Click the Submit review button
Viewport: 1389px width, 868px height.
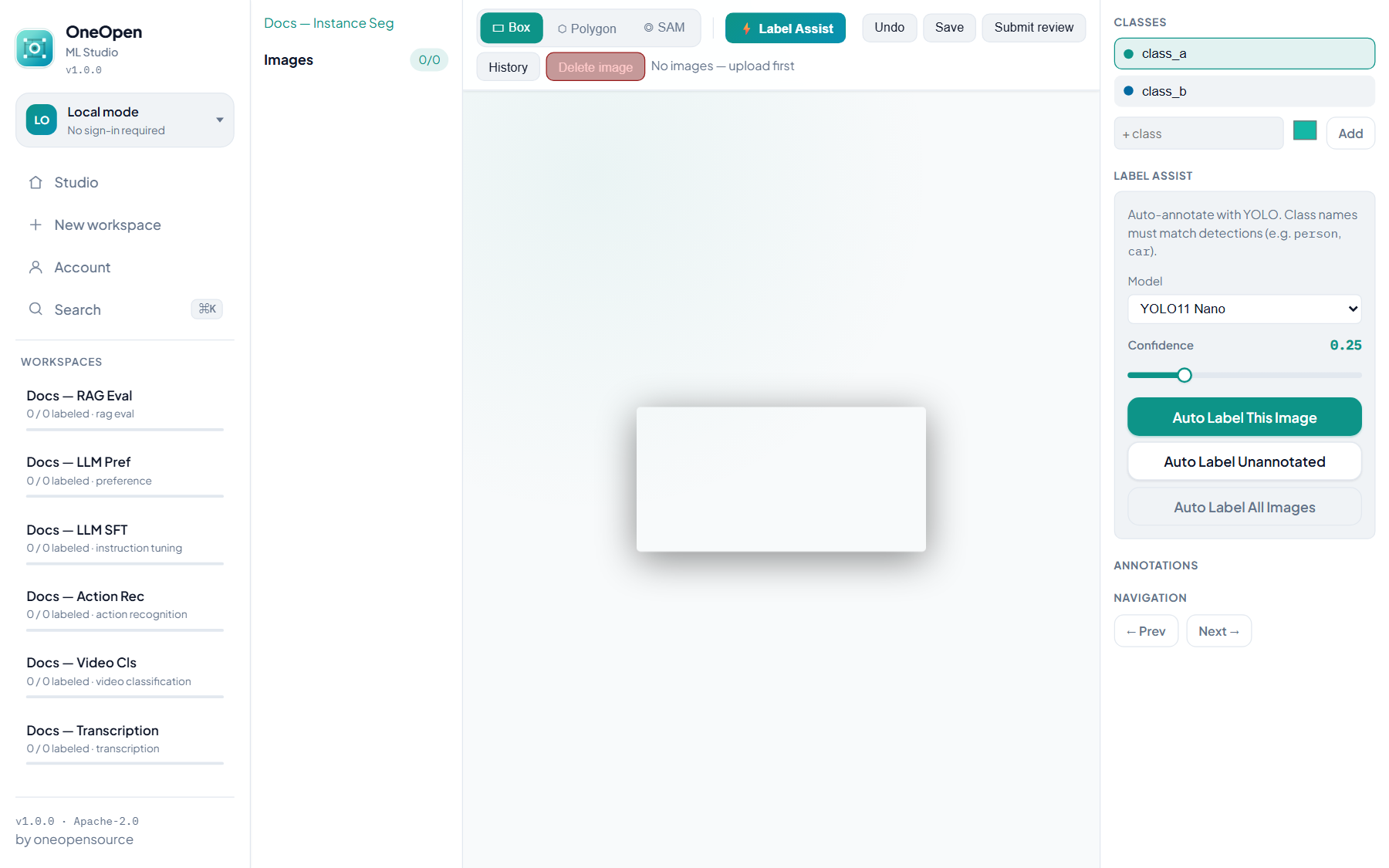1033,28
